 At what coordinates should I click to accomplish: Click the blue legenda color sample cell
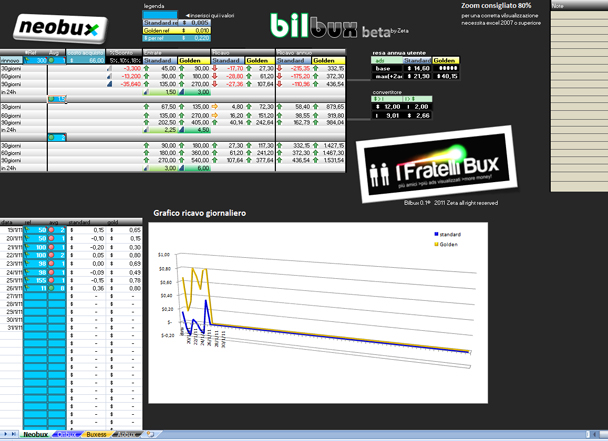[x=160, y=15]
